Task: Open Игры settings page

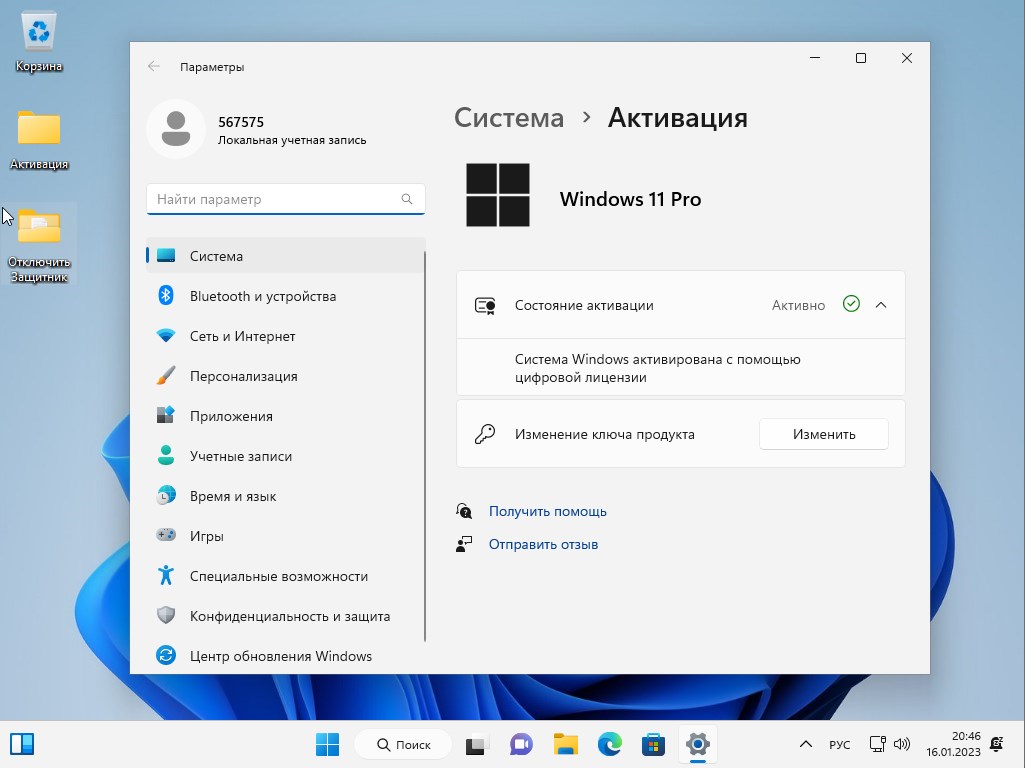Action: point(286,535)
